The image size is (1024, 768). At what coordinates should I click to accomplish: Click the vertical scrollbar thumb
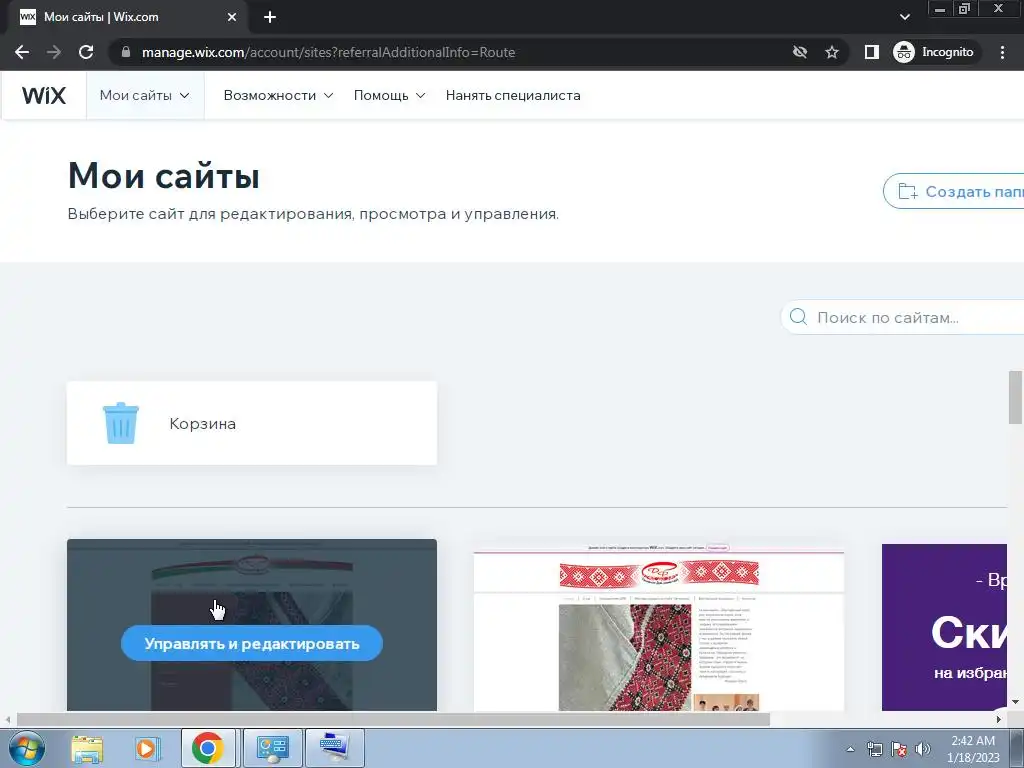pos(1015,397)
